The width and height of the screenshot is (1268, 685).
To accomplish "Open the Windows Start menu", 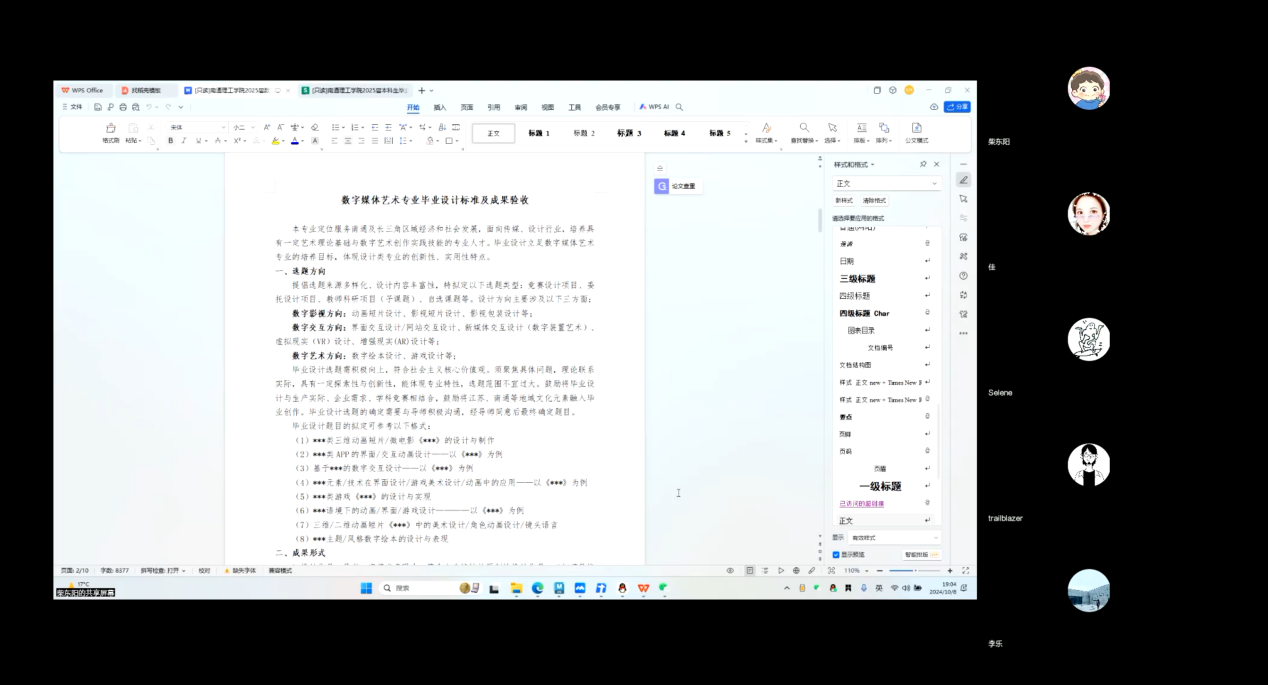I will [366, 588].
